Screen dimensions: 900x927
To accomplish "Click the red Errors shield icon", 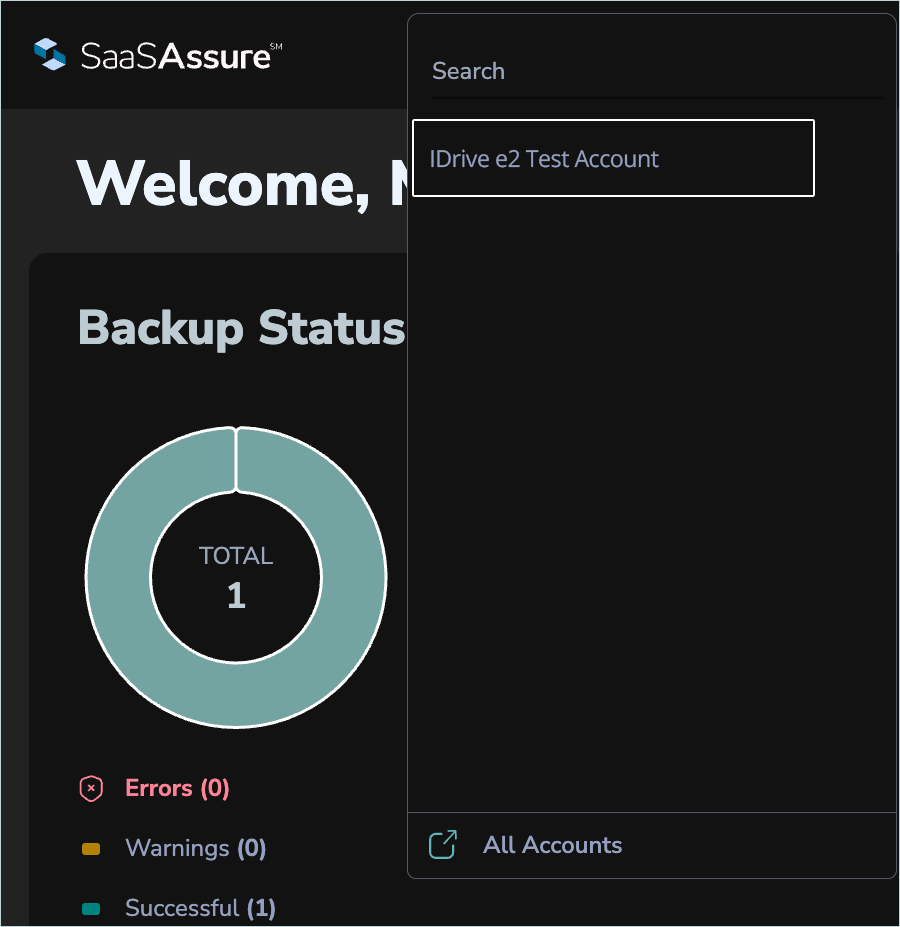I will 91,789.
